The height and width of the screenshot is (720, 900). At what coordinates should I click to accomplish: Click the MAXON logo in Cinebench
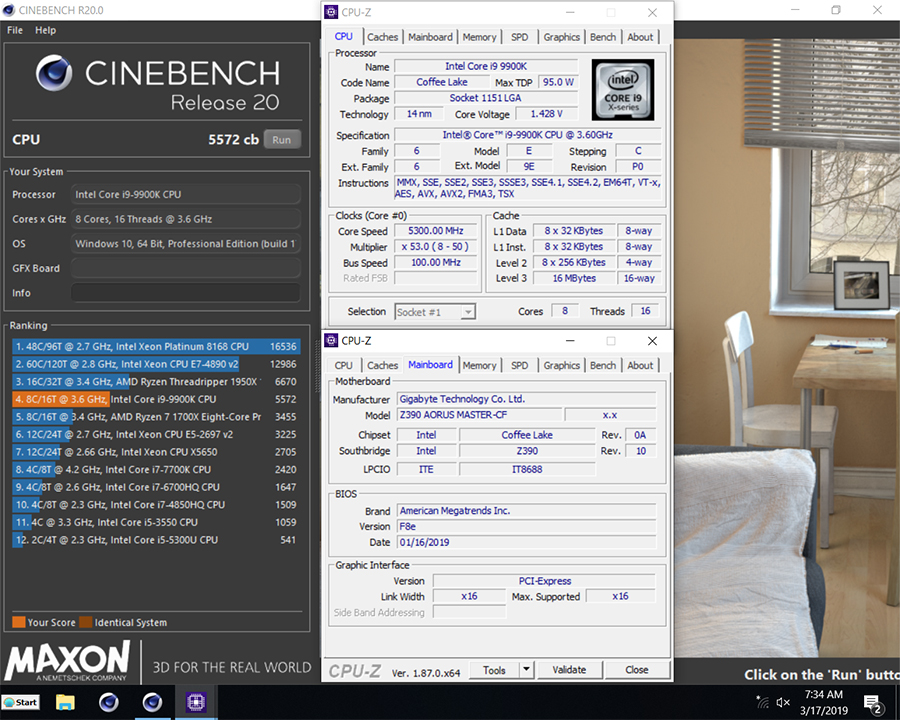pyautogui.click(x=68, y=660)
